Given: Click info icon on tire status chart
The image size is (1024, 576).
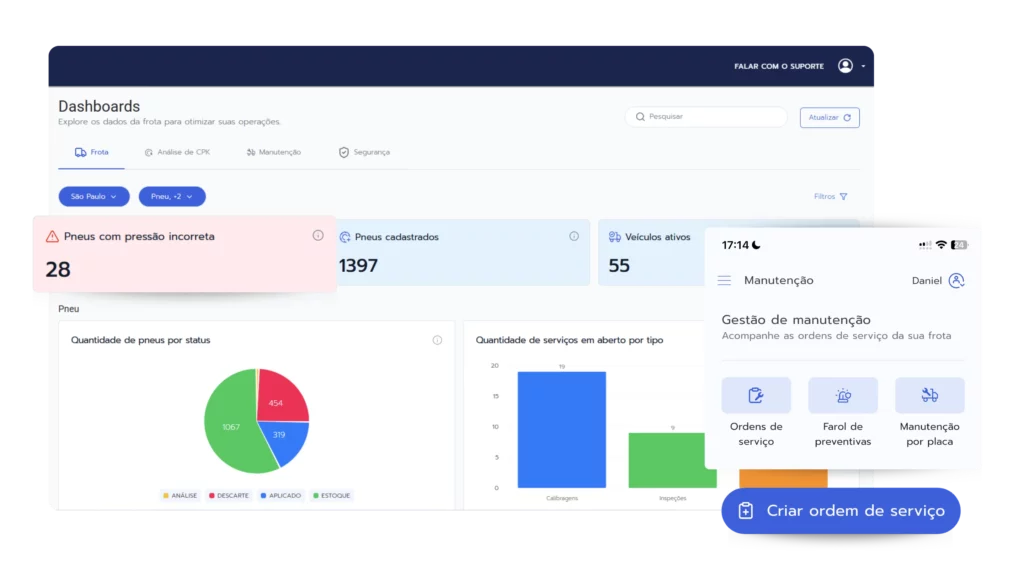Looking at the screenshot, I should click(x=437, y=340).
